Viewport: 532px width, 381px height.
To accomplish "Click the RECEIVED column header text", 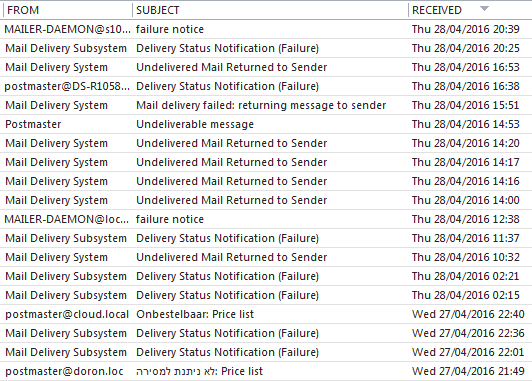I will [x=437, y=10].
